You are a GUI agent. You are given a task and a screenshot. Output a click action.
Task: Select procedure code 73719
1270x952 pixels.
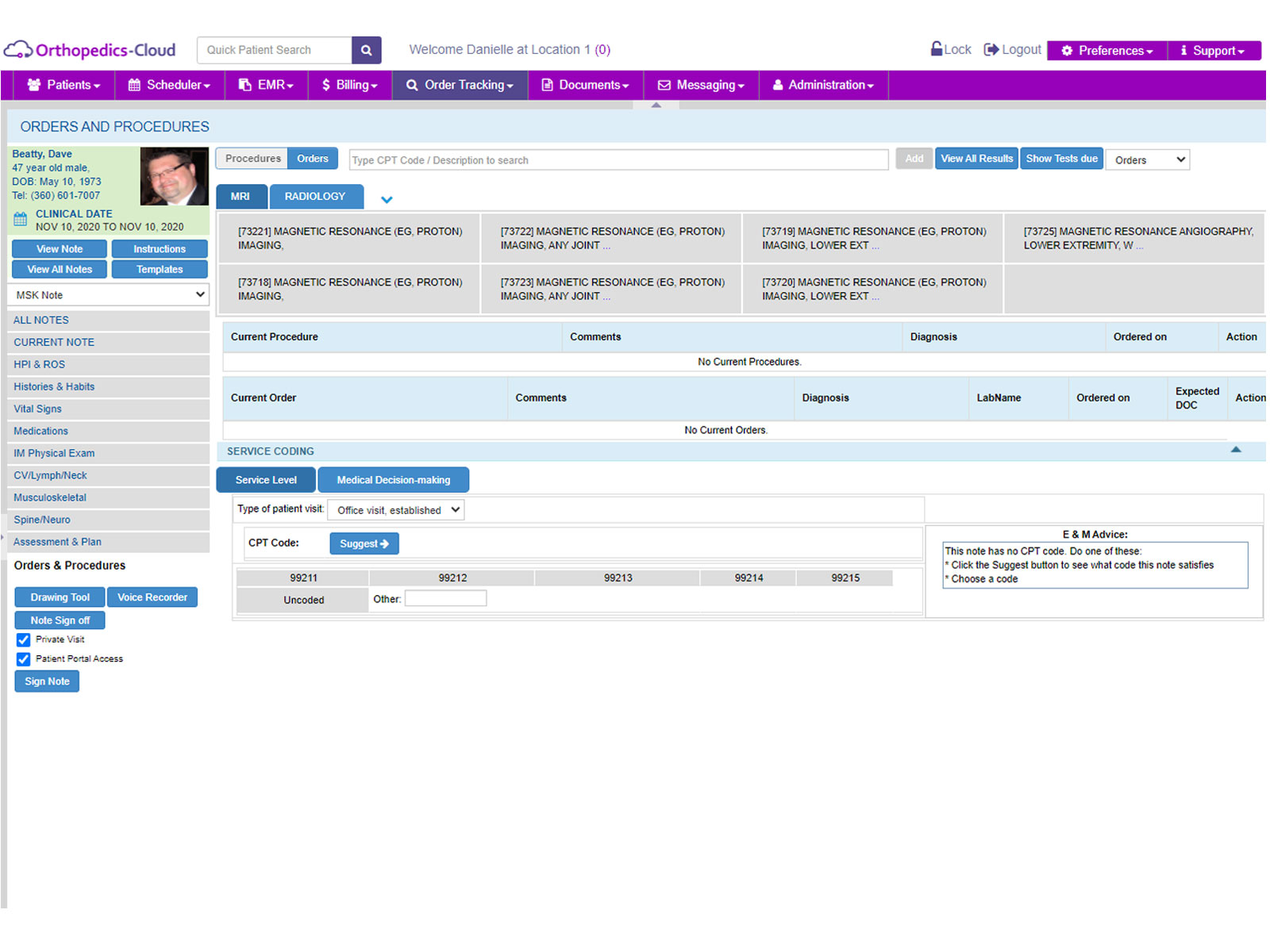click(x=873, y=238)
